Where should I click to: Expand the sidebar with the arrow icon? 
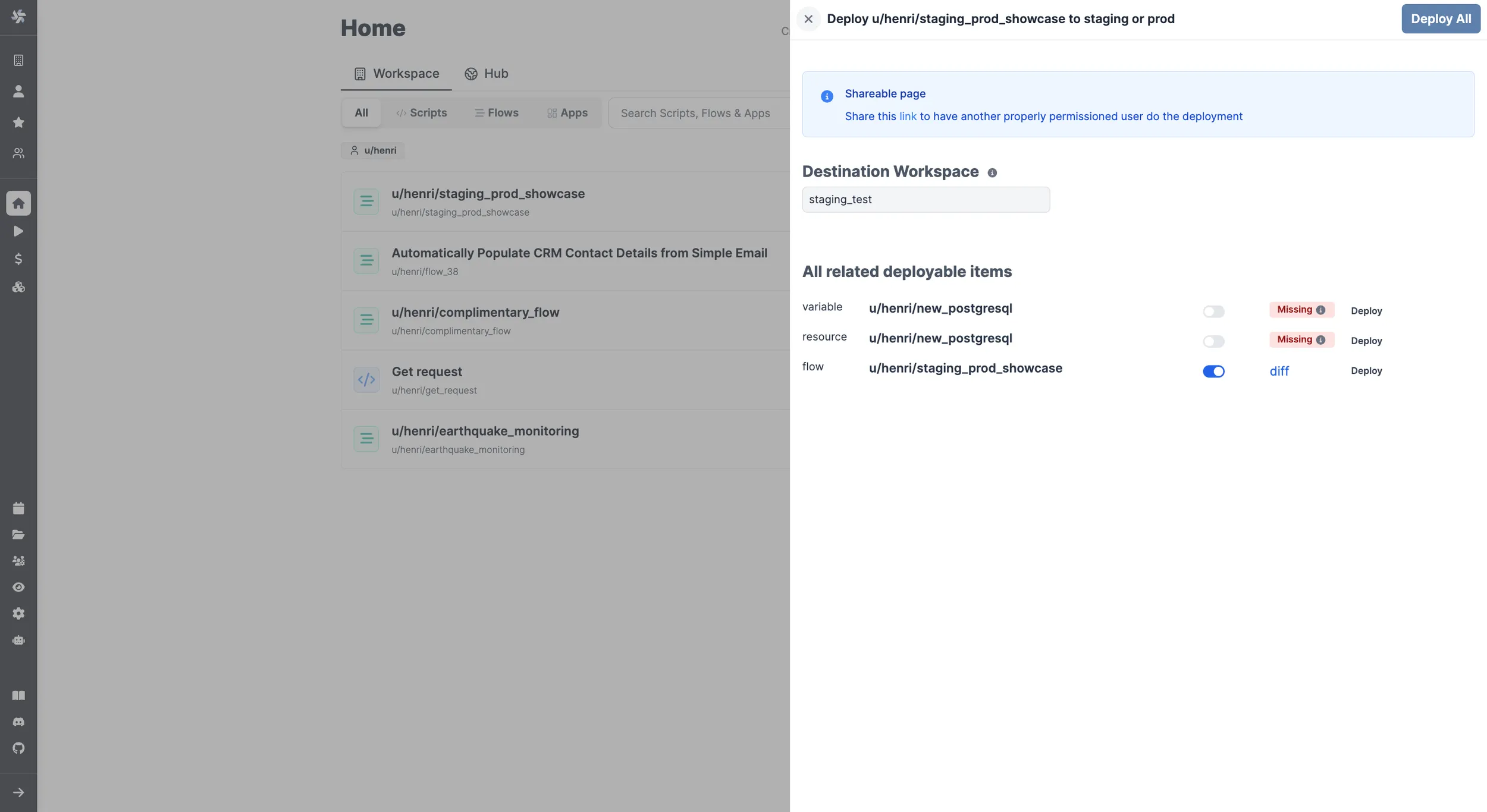click(x=18, y=792)
